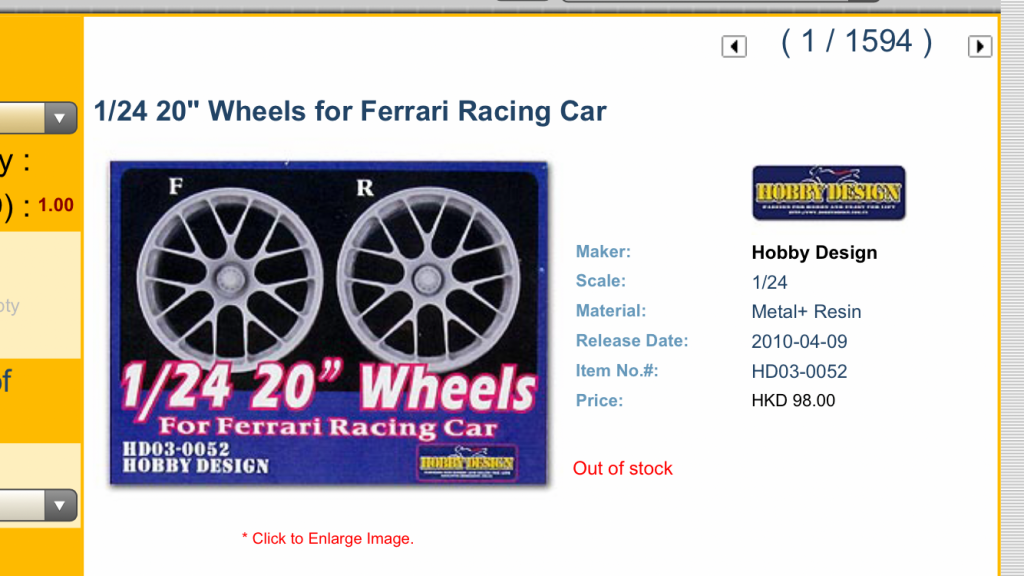Click the red 1.00 value in sidebar
The width and height of the screenshot is (1024, 576).
tap(56, 205)
